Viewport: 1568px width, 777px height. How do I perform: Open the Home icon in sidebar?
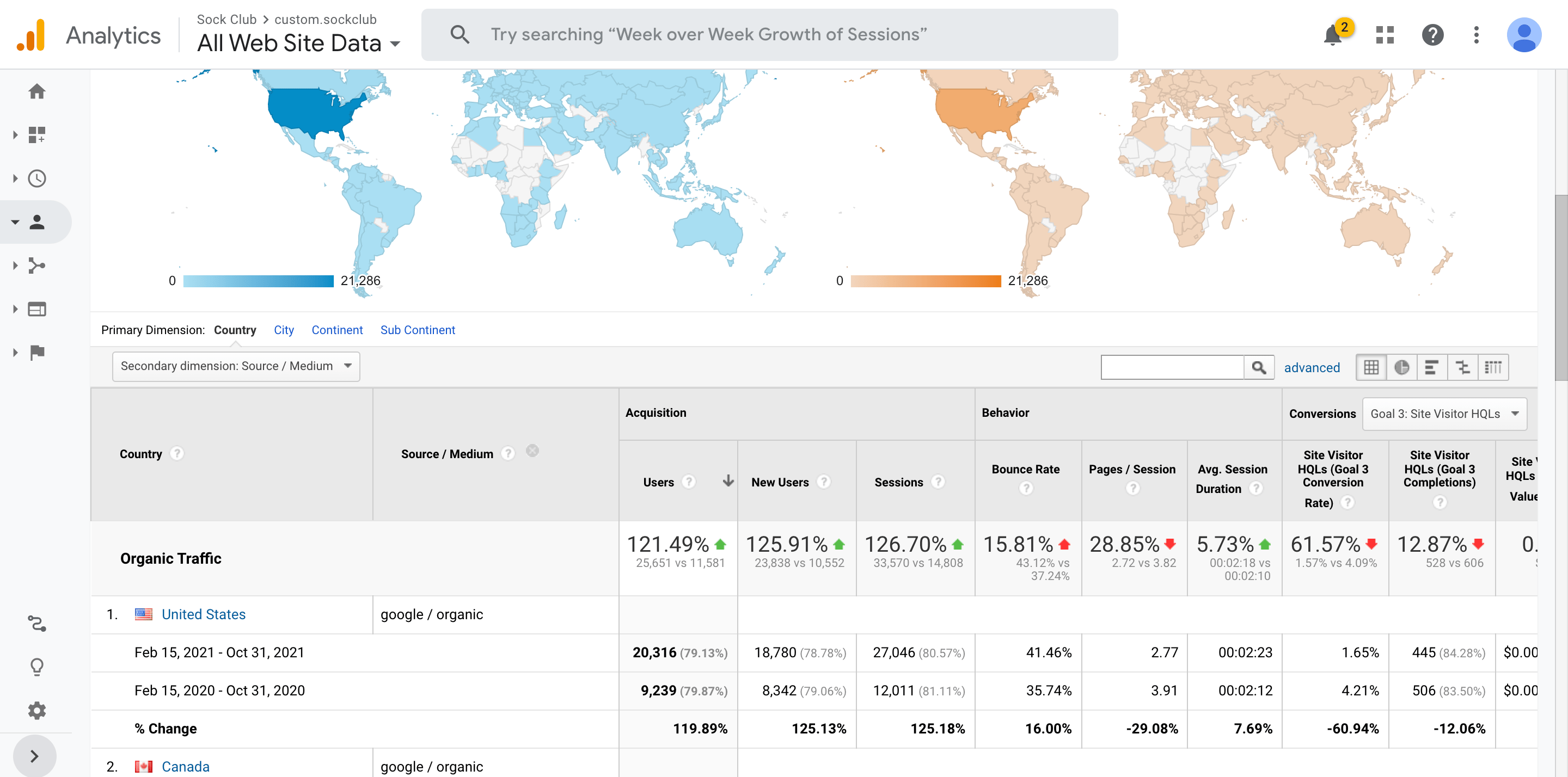pyautogui.click(x=36, y=91)
